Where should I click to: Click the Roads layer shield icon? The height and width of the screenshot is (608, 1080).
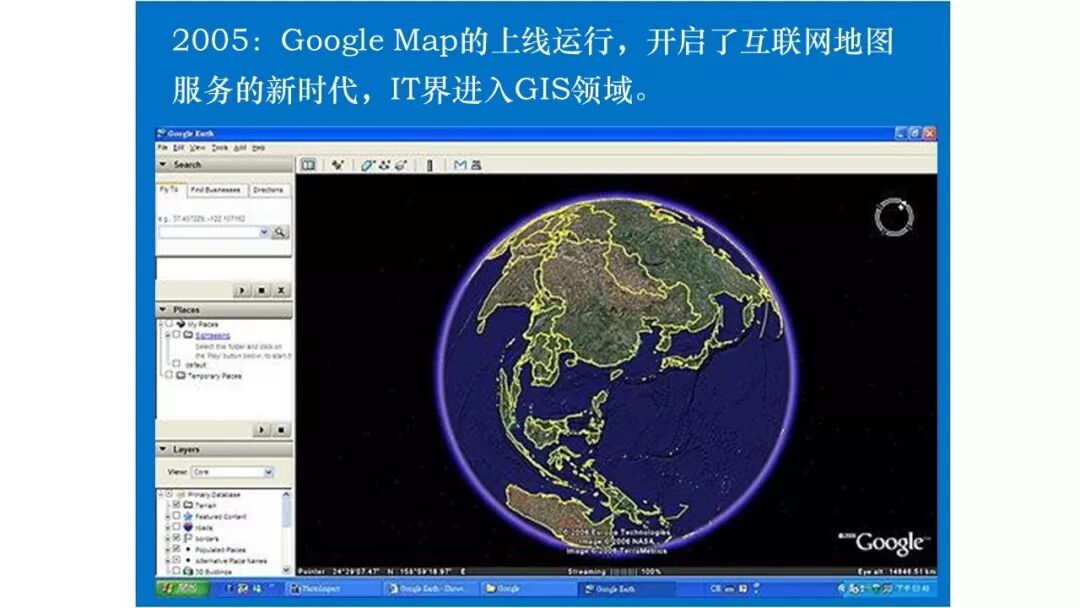[x=188, y=527]
